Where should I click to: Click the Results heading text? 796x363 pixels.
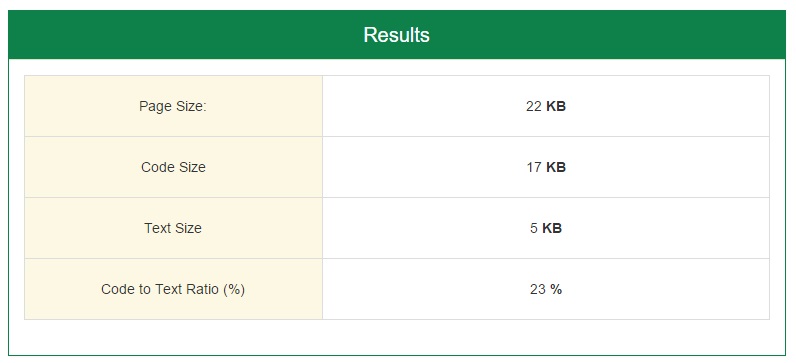396,35
